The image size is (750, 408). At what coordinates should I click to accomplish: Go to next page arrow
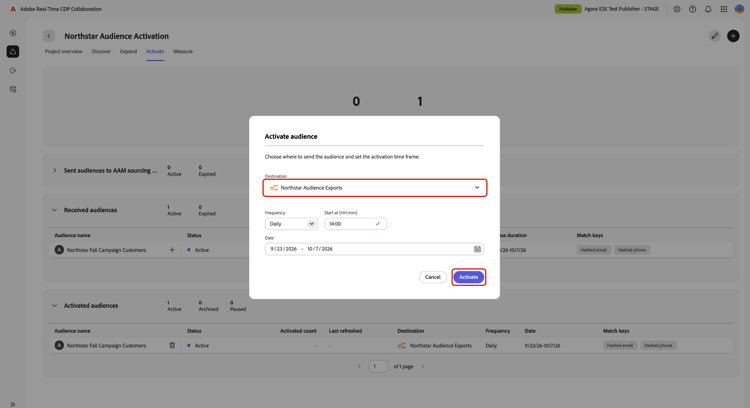pyautogui.click(x=423, y=366)
